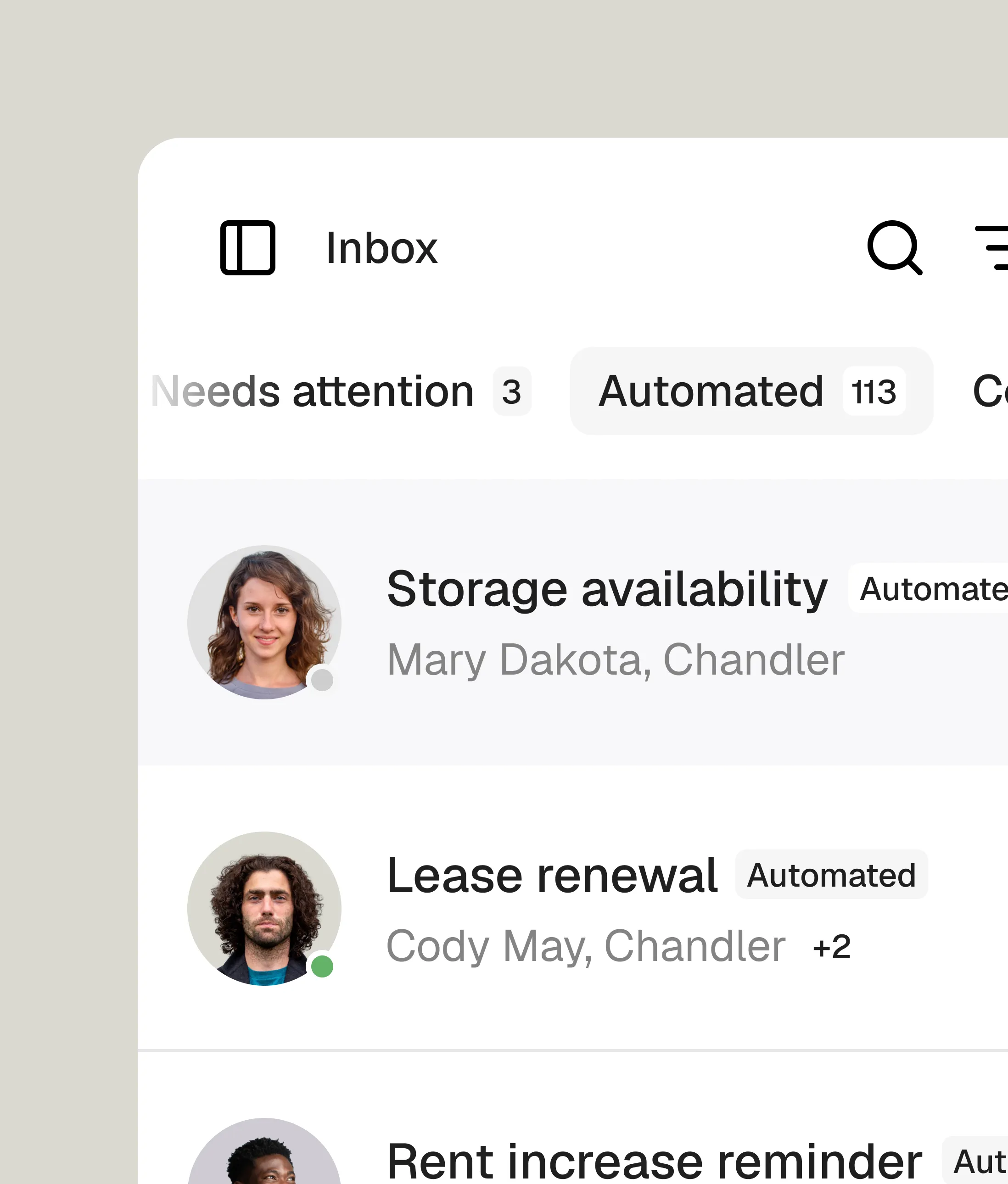
Task: Click Cody May's profile avatar
Action: (264, 908)
